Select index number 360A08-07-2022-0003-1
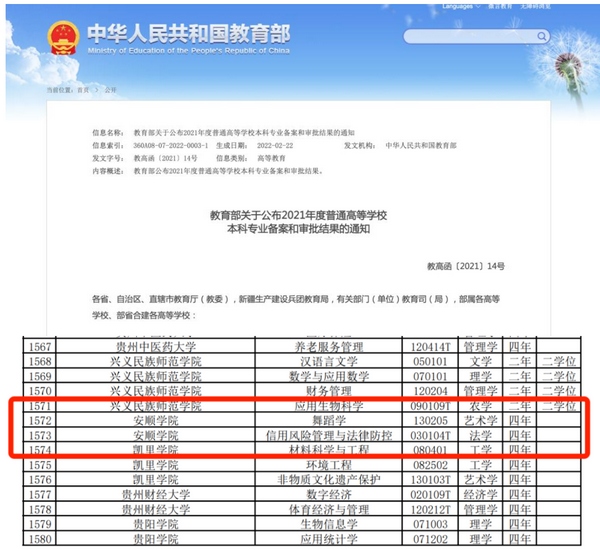This screenshot has height=550, width=600. pyautogui.click(x=171, y=145)
